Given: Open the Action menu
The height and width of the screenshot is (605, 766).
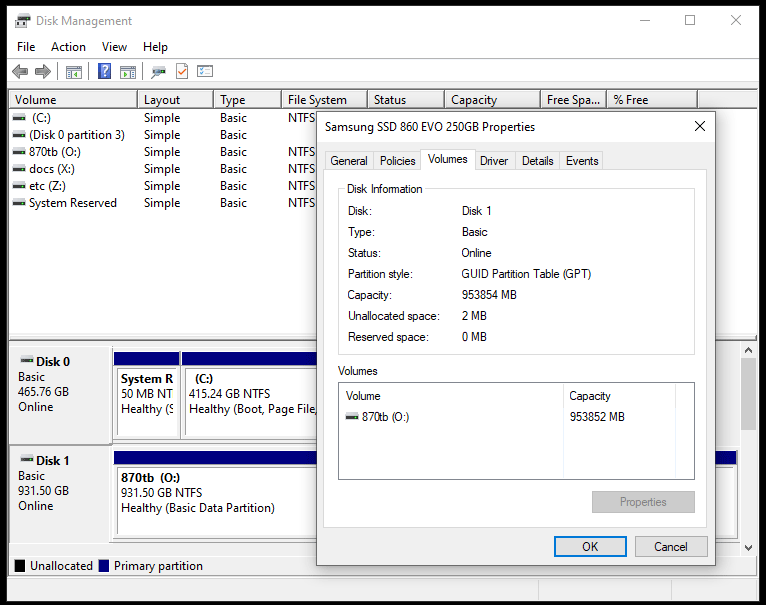Looking at the screenshot, I should pyautogui.click(x=68, y=47).
